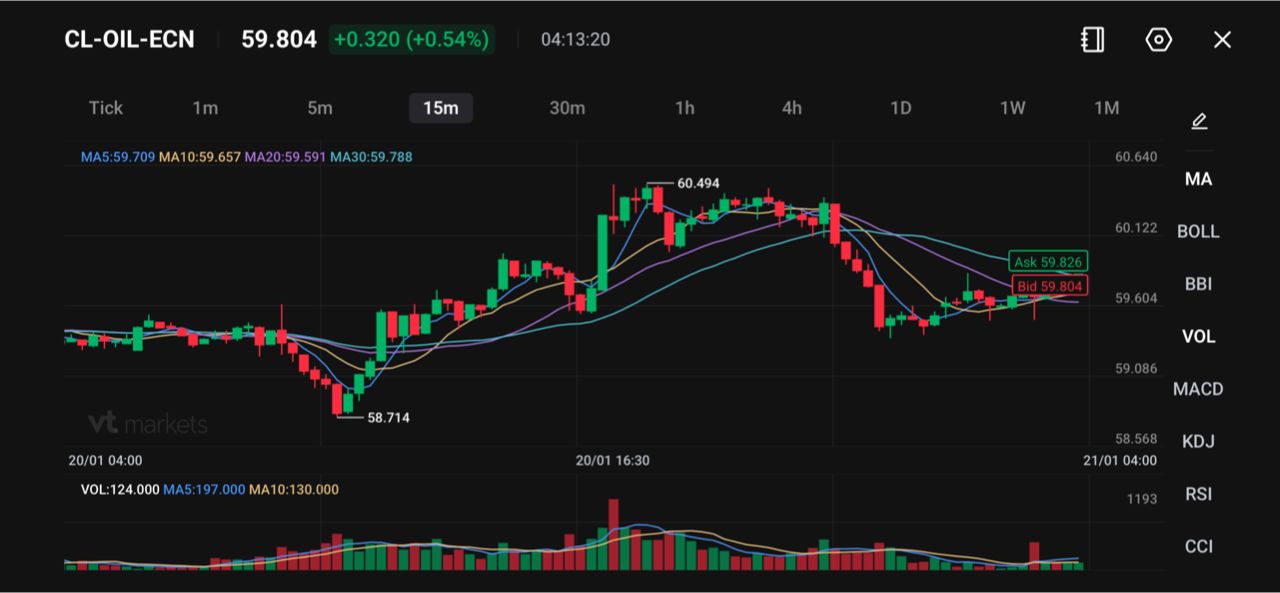Select the KDJ indicator
This screenshot has width=1280, height=593.
[x=1198, y=441]
